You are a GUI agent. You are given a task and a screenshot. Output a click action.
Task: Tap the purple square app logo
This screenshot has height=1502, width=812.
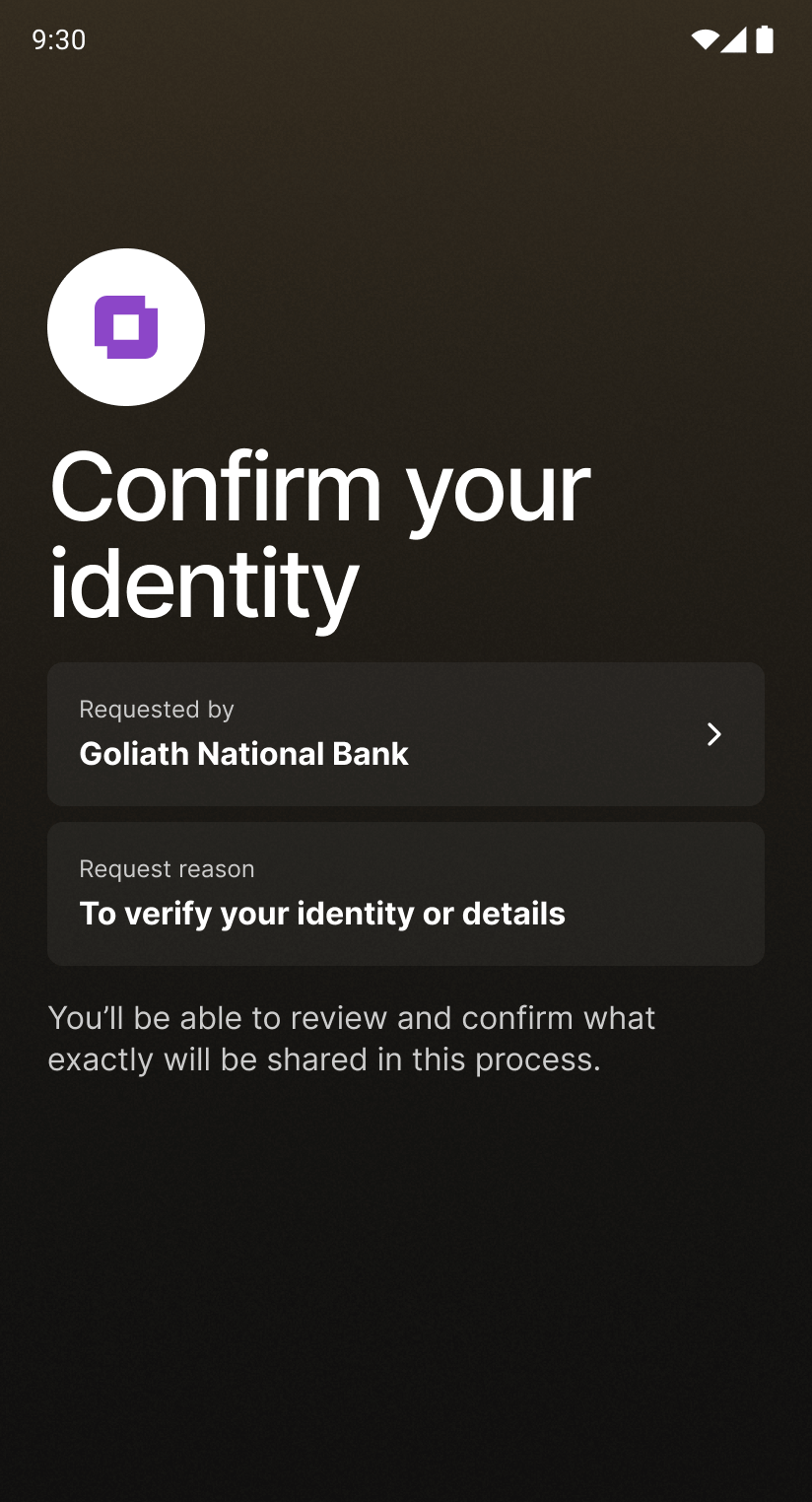coord(126,327)
